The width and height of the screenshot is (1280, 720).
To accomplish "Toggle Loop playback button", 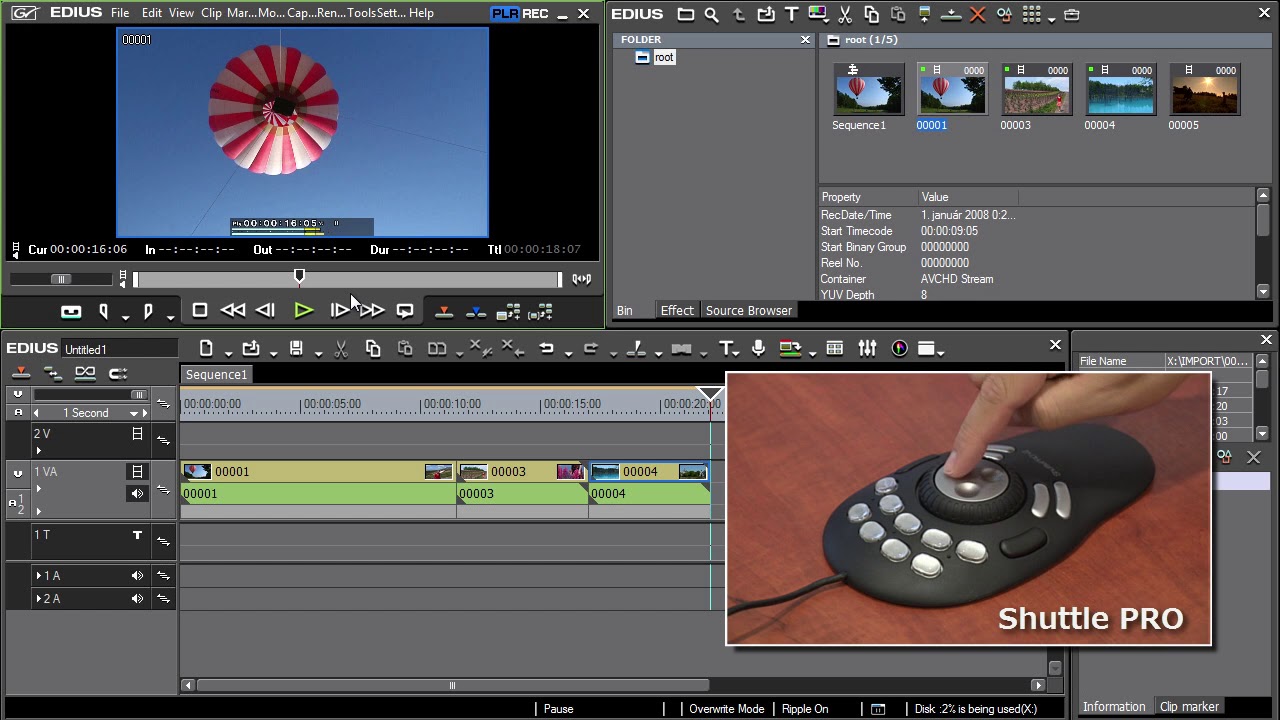I will click(x=405, y=311).
